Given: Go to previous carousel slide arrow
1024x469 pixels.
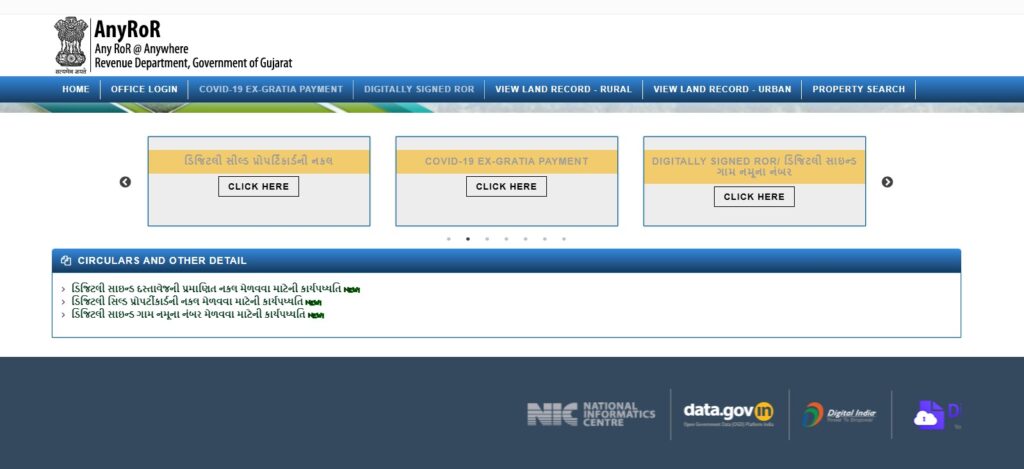Looking at the screenshot, I should coord(125,182).
